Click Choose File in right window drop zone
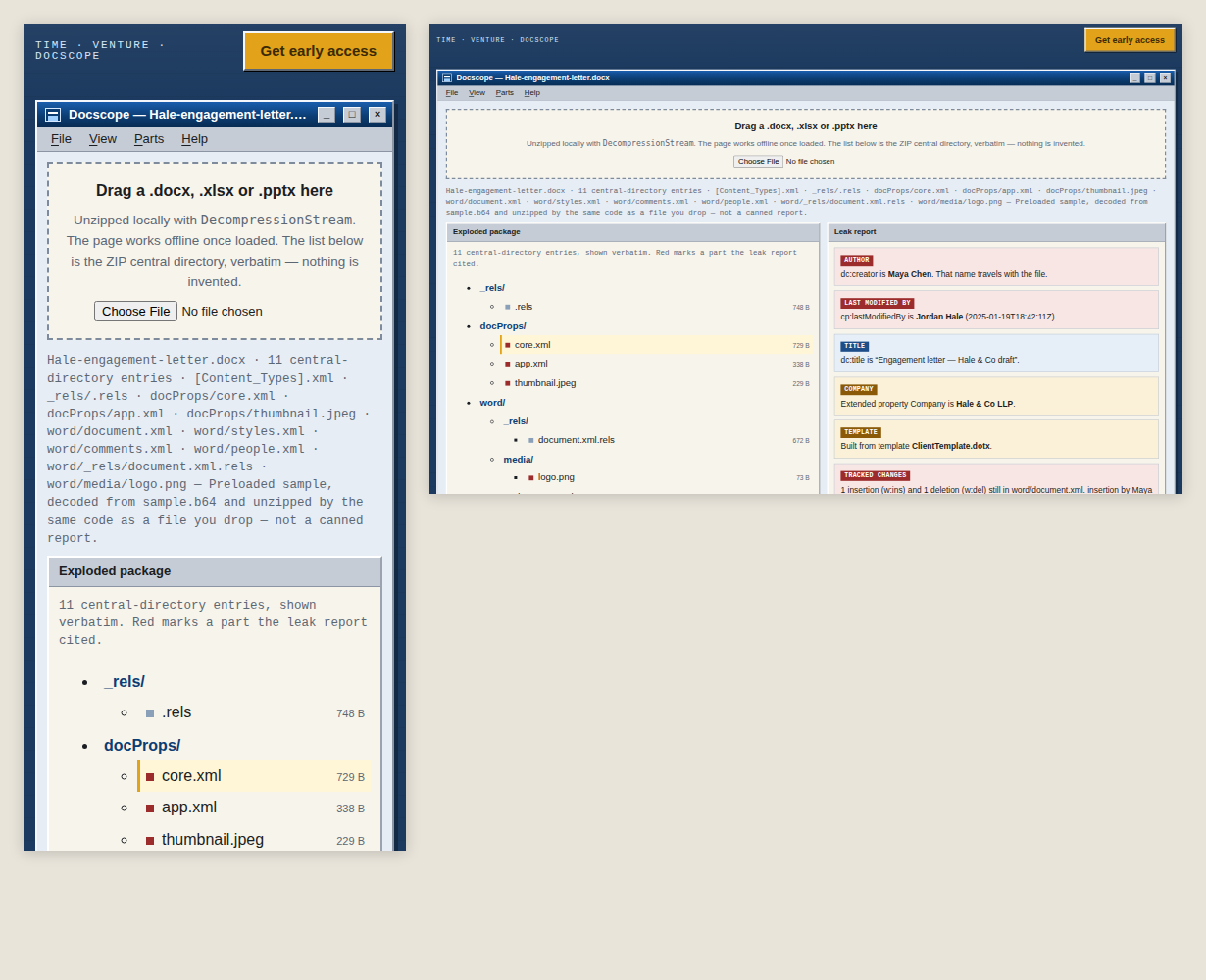 pyautogui.click(x=758, y=162)
